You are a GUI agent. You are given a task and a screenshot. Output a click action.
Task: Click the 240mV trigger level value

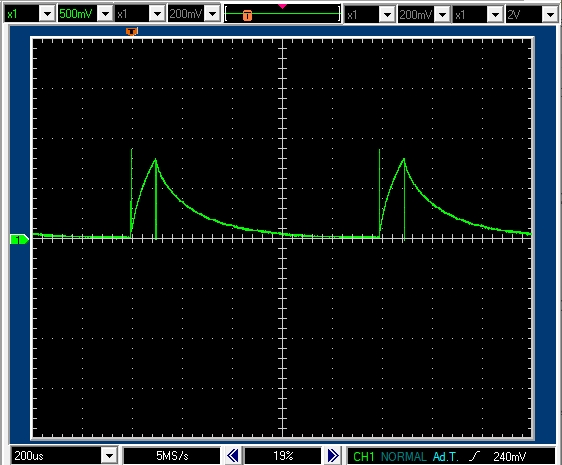coord(509,456)
